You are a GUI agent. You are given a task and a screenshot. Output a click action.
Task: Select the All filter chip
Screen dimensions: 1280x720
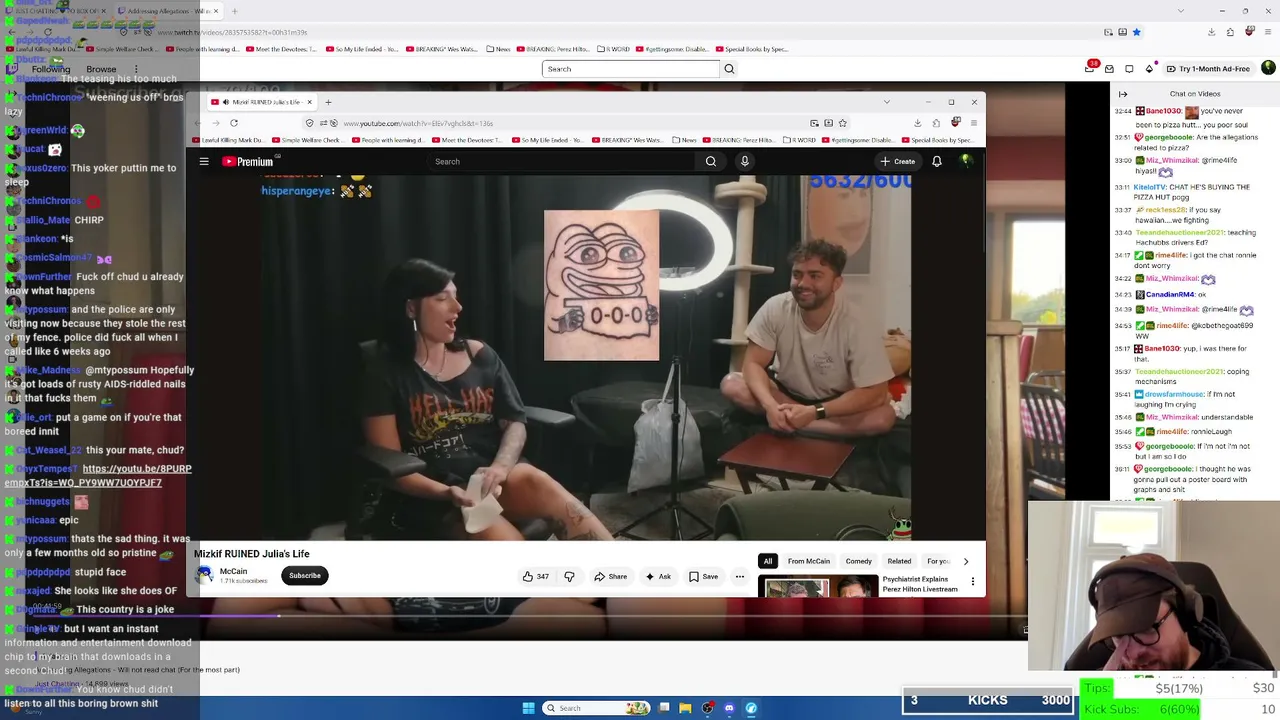pyautogui.click(x=768, y=561)
